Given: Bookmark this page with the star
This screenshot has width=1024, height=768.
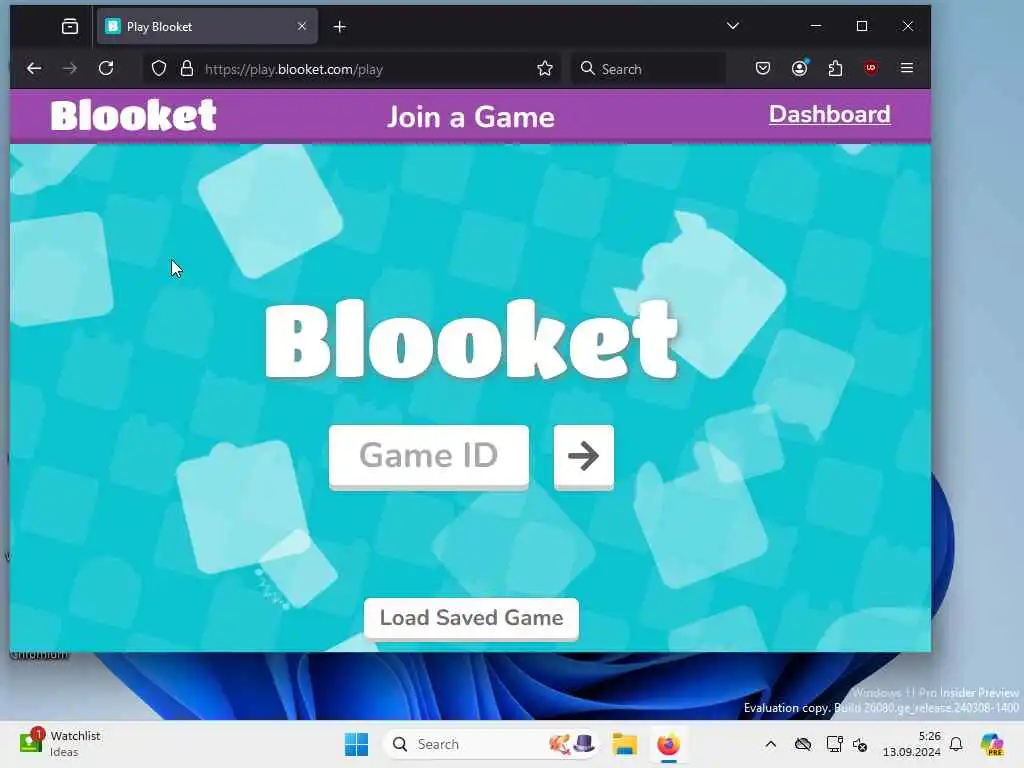Looking at the screenshot, I should click(x=545, y=69).
